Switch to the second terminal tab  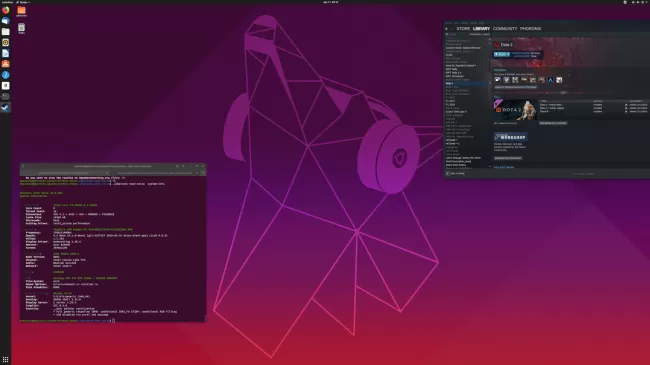click(x=156, y=173)
